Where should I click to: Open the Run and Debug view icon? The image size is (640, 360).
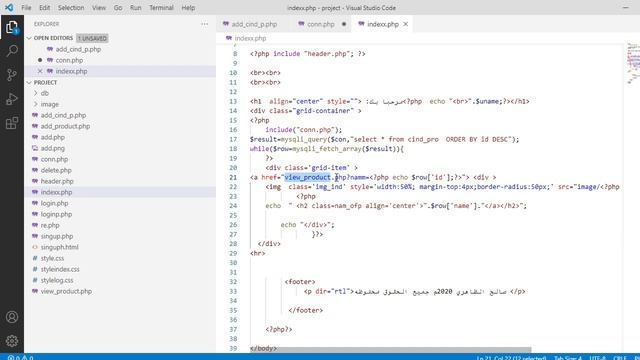(x=12, y=99)
